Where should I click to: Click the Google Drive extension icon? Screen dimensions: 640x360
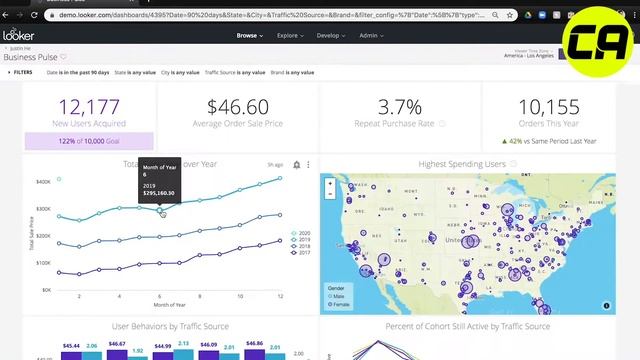click(528, 15)
